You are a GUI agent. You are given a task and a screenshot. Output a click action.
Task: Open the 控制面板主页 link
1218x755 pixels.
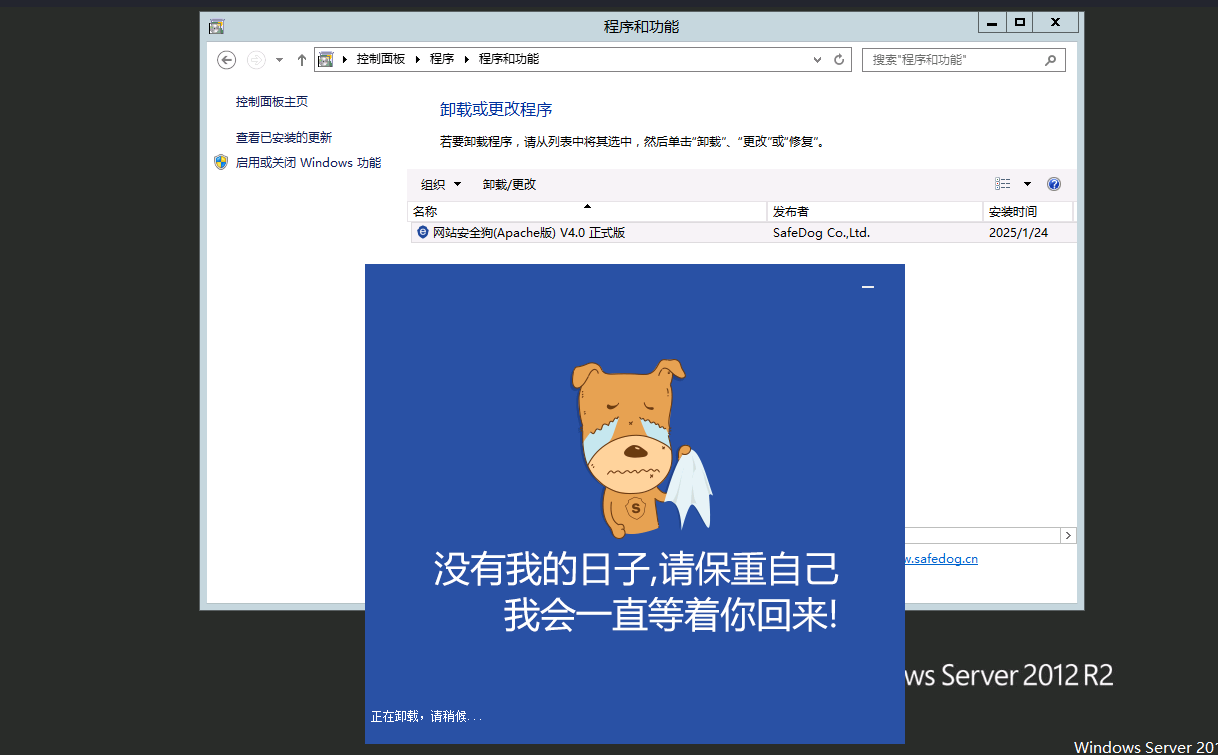[272, 102]
